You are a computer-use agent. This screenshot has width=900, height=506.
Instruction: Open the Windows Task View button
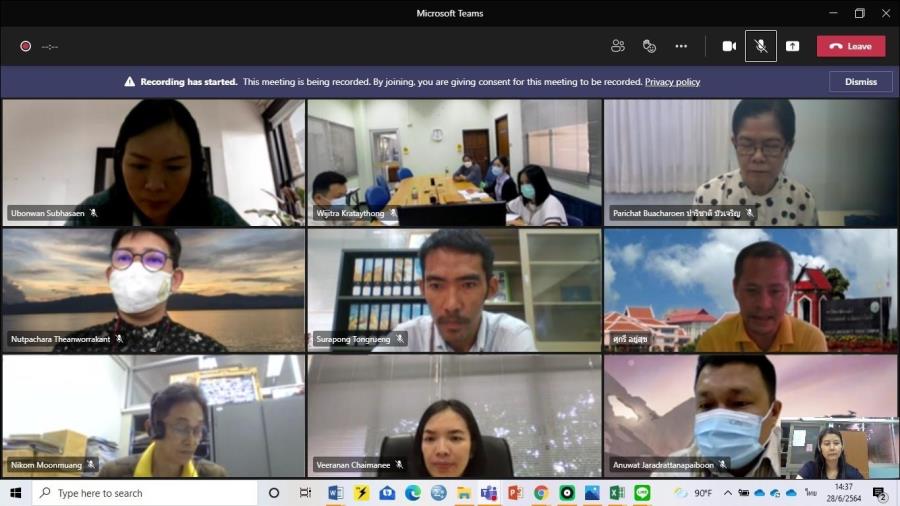(x=305, y=493)
